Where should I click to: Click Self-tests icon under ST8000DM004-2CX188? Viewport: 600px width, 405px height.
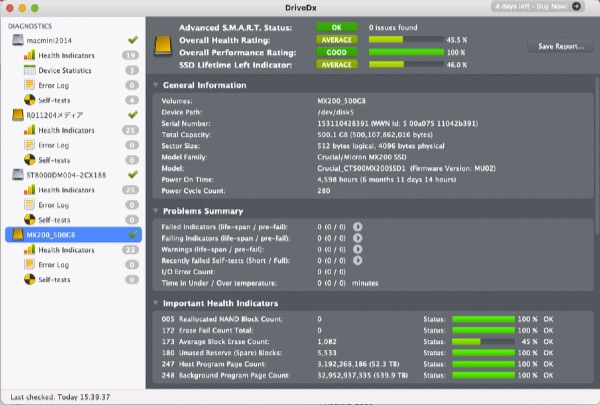coord(29,220)
